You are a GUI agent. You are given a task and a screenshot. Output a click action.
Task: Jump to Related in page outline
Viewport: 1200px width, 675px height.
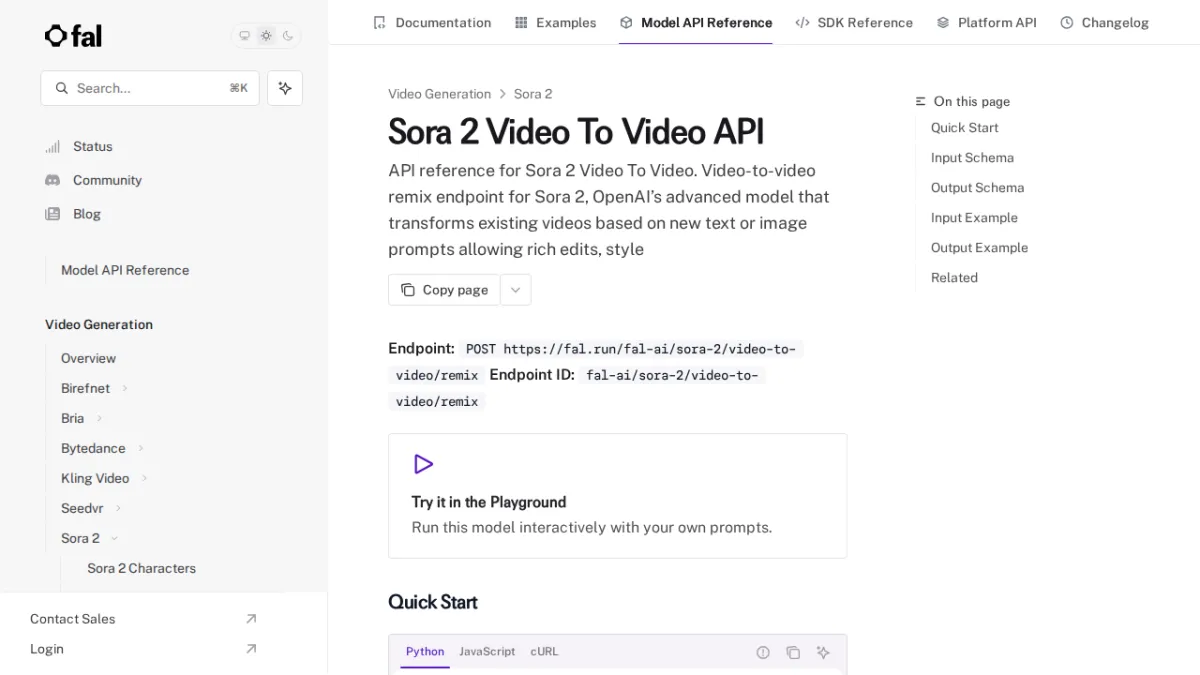click(954, 278)
